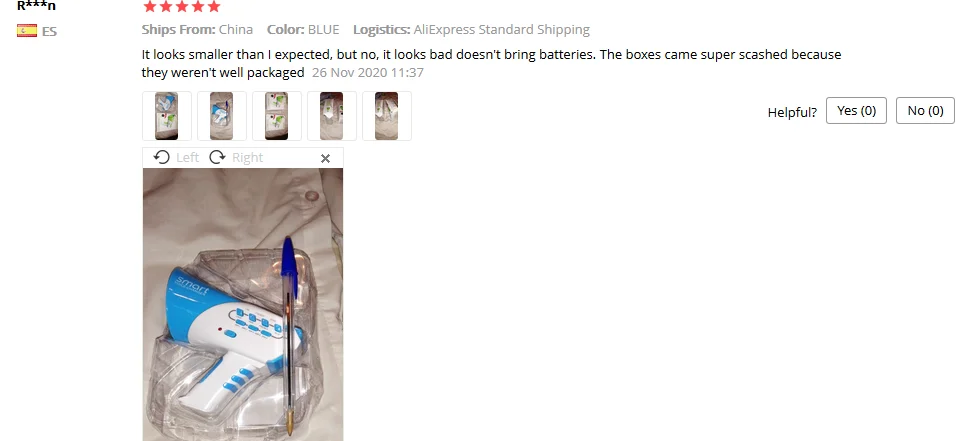Mark review helpful with Yes (0)
980x441 pixels.
point(856,111)
